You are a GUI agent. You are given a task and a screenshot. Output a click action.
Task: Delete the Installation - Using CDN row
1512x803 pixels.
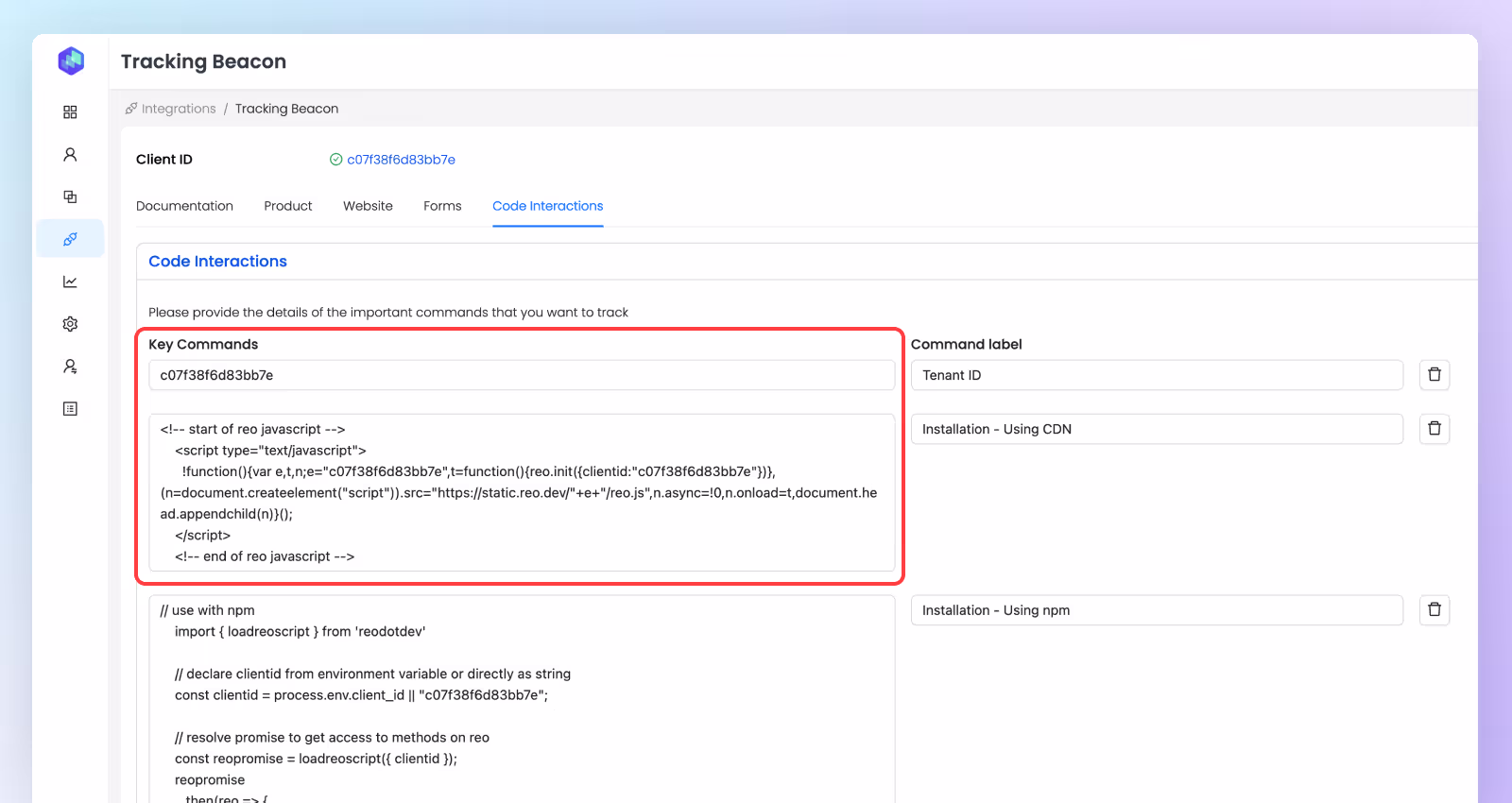coord(1435,429)
